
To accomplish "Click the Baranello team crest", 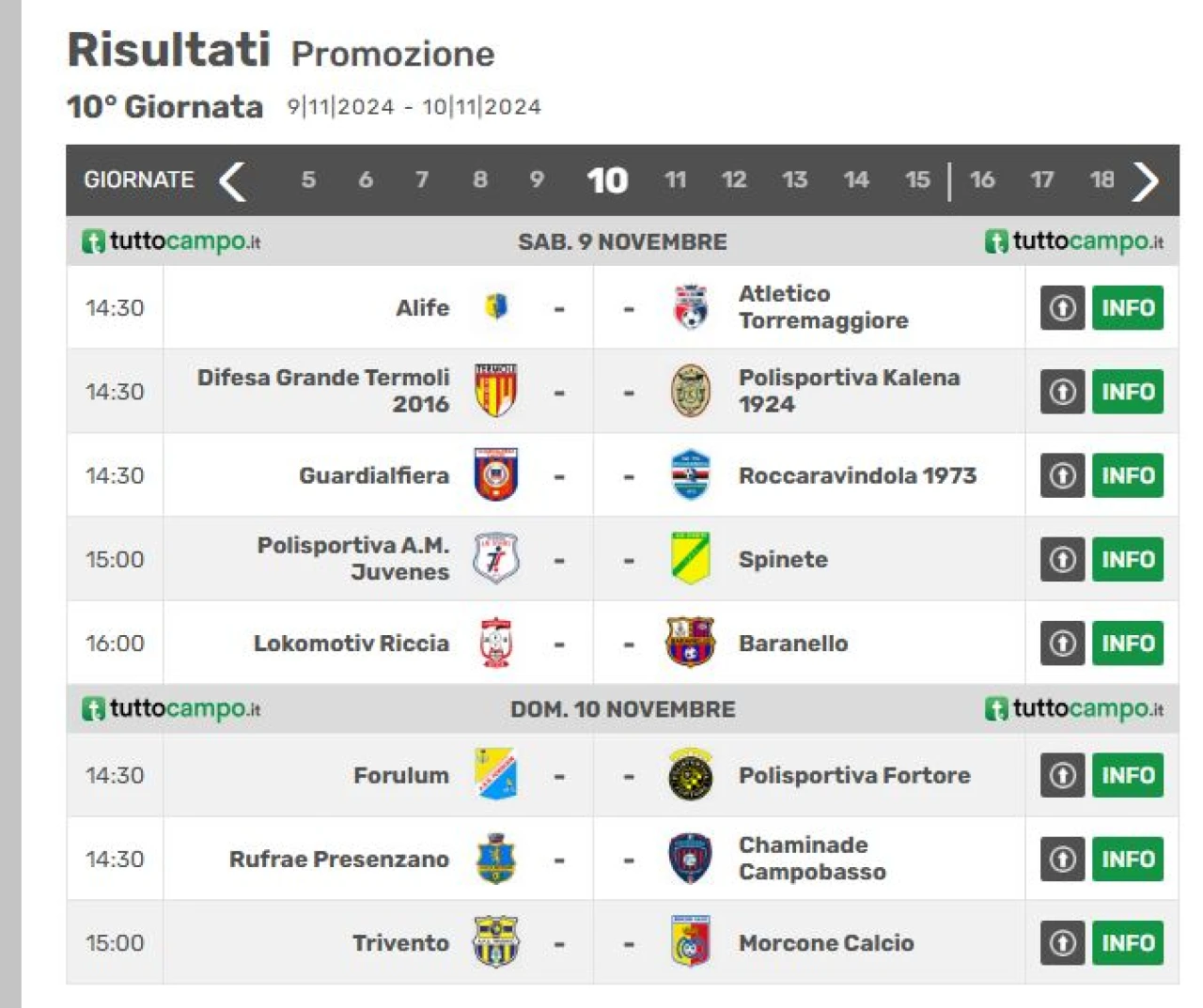I will [690, 642].
